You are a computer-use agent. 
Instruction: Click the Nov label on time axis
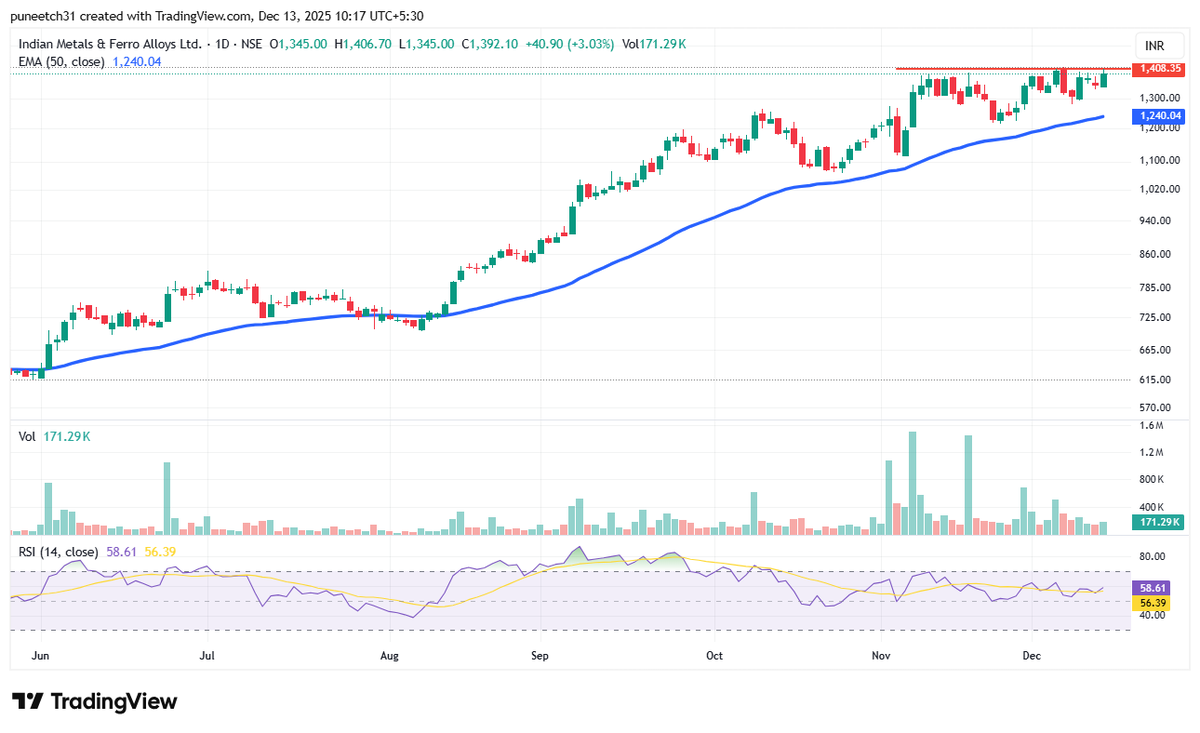tap(881, 656)
